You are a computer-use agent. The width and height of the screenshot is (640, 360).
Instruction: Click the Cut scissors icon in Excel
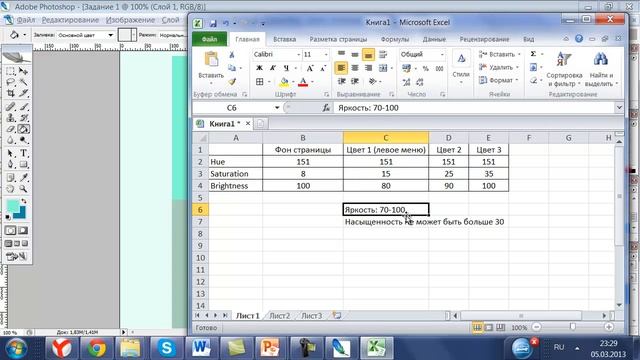(x=232, y=55)
